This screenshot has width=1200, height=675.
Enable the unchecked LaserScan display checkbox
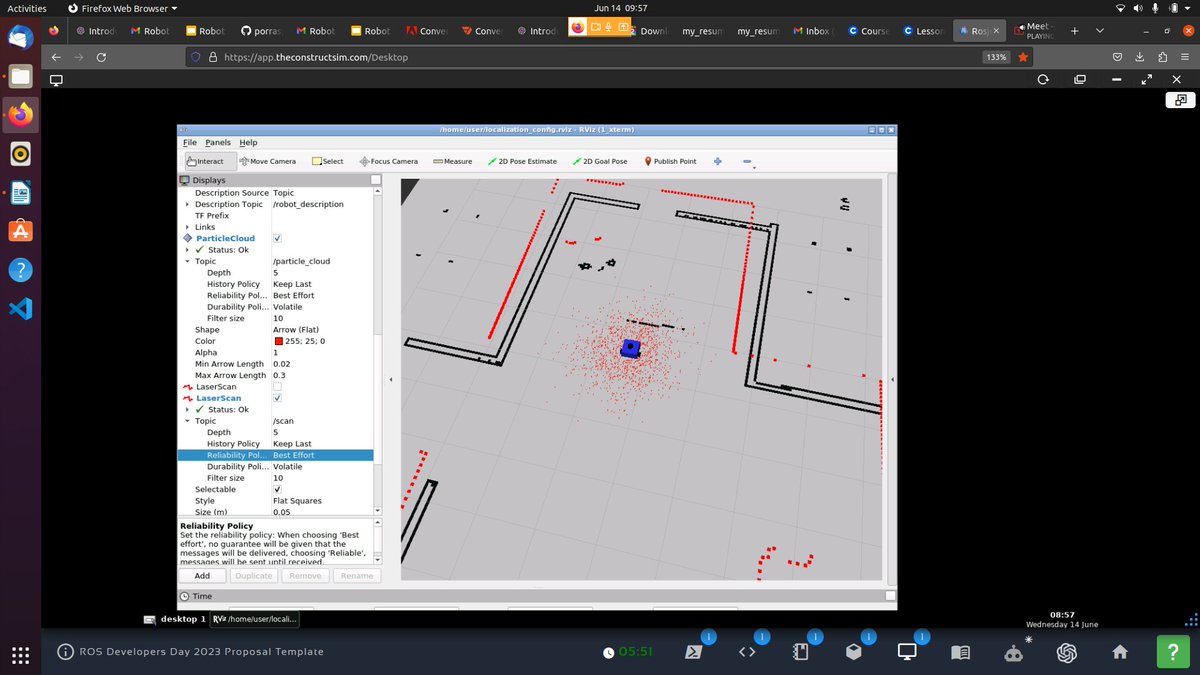click(x=277, y=386)
